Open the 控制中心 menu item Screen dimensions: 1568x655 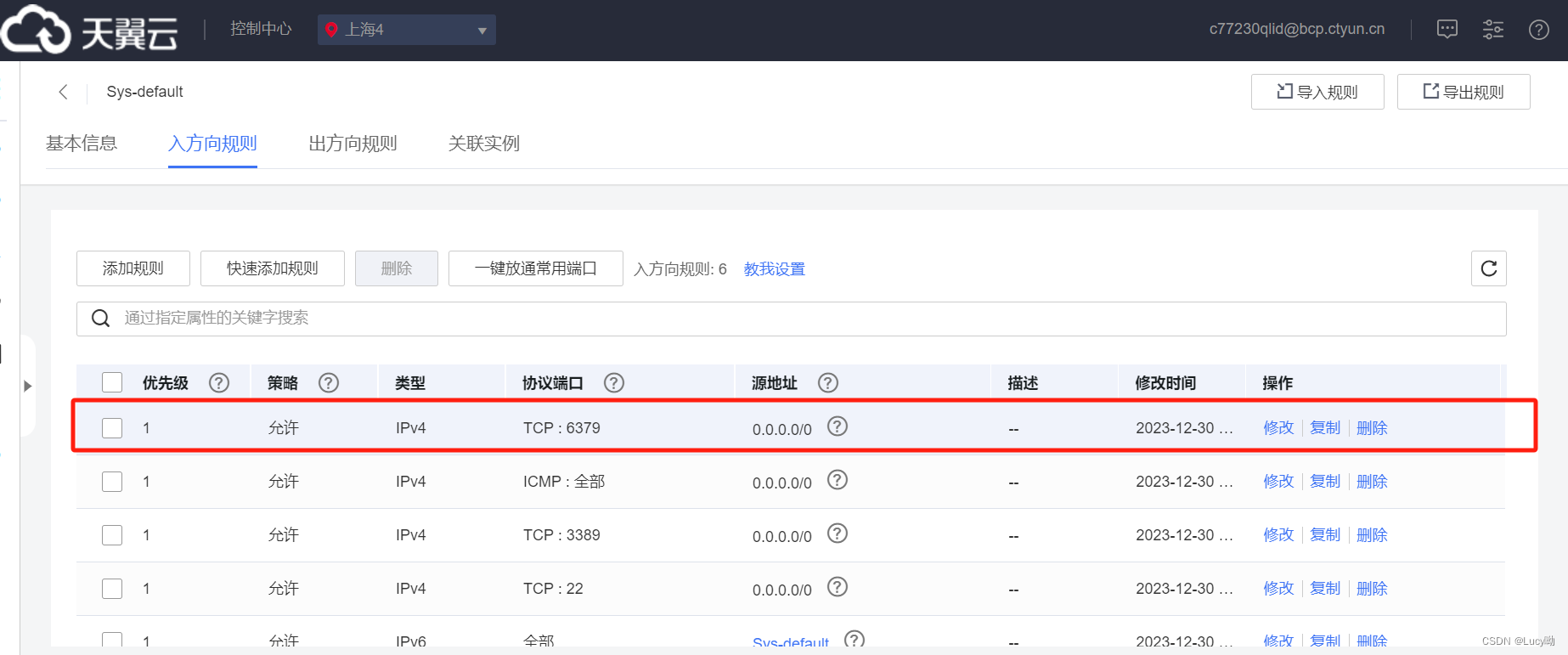[261, 29]
